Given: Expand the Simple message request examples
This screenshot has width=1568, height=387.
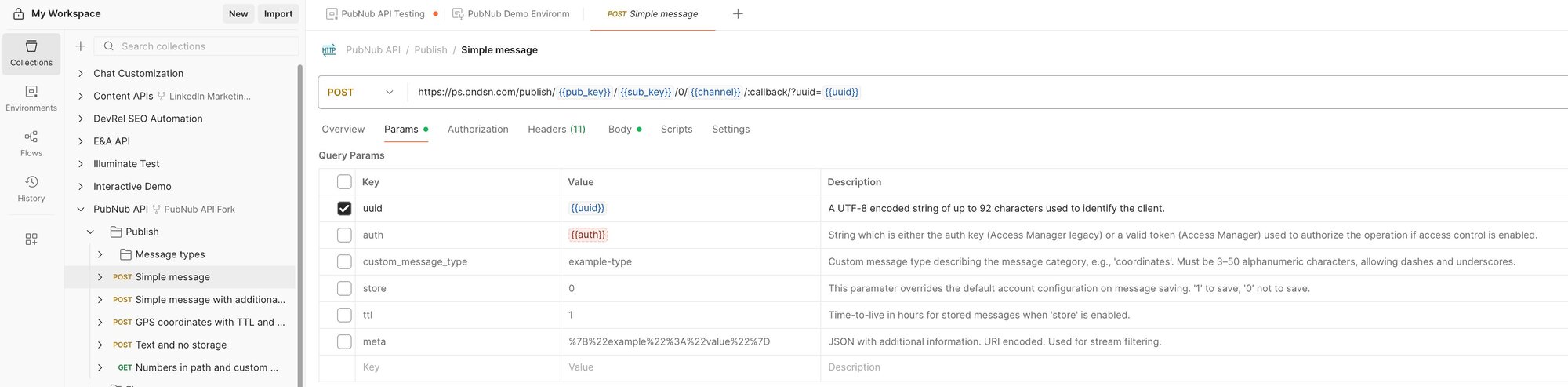Looking at the screenshot, I should (x=100, y=277).
